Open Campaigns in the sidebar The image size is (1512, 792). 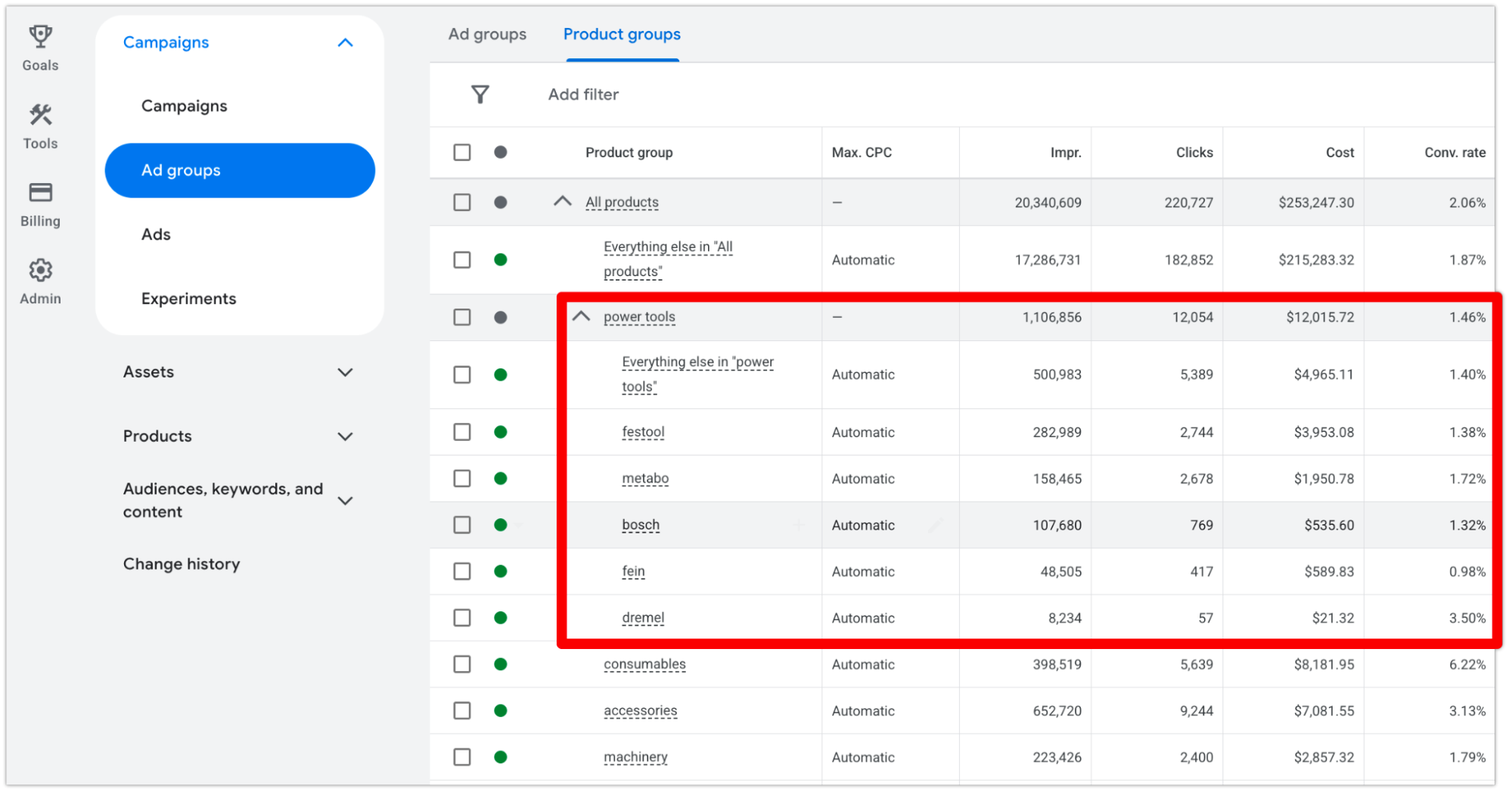point(184,106)
